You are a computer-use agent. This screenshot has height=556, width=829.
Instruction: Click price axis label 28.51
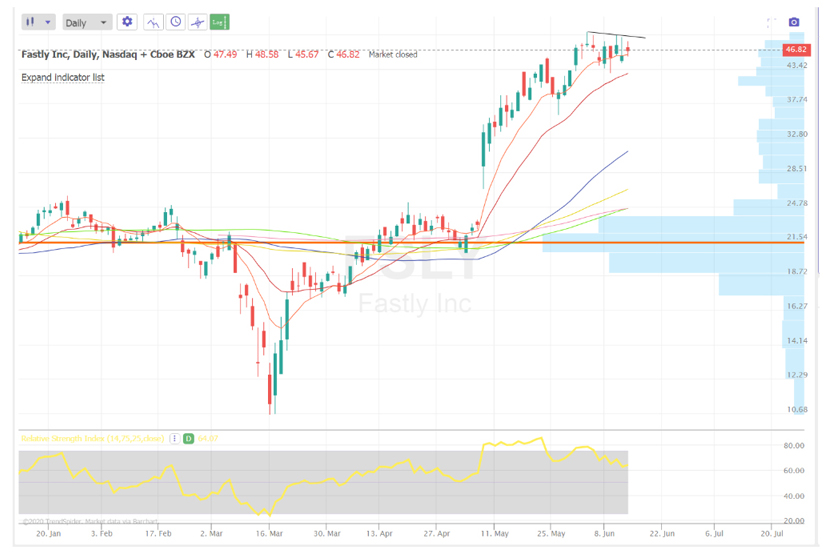click(x=797, y=169)
